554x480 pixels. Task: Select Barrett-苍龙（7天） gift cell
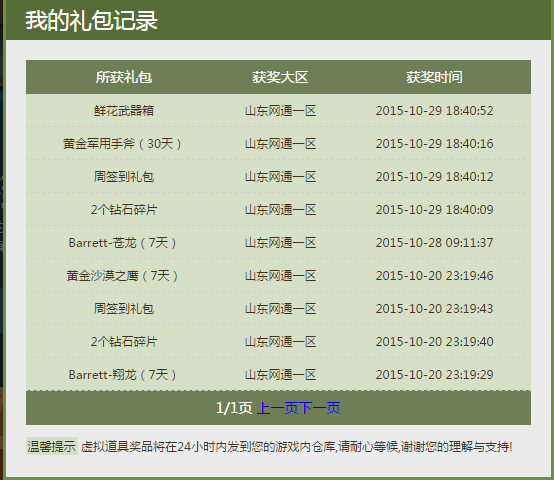(122, 243)
